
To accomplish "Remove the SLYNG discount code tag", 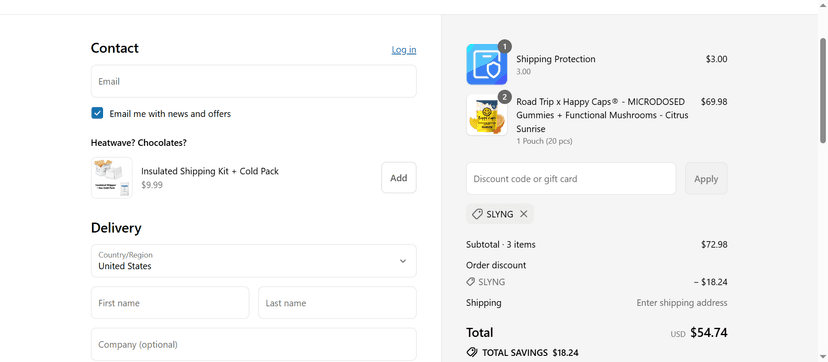I will pos(523,214).
